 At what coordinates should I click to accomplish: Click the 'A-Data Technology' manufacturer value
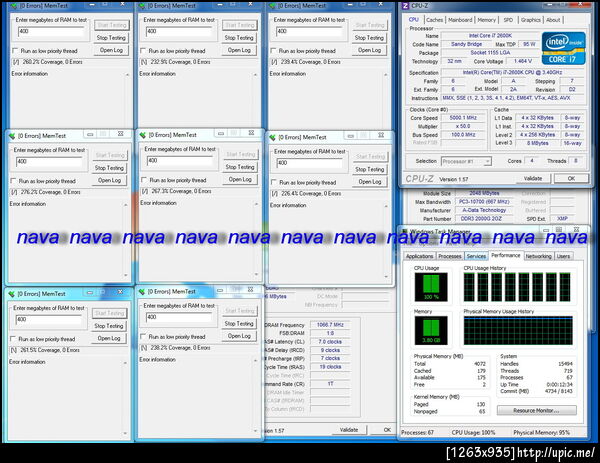[484, 210]
